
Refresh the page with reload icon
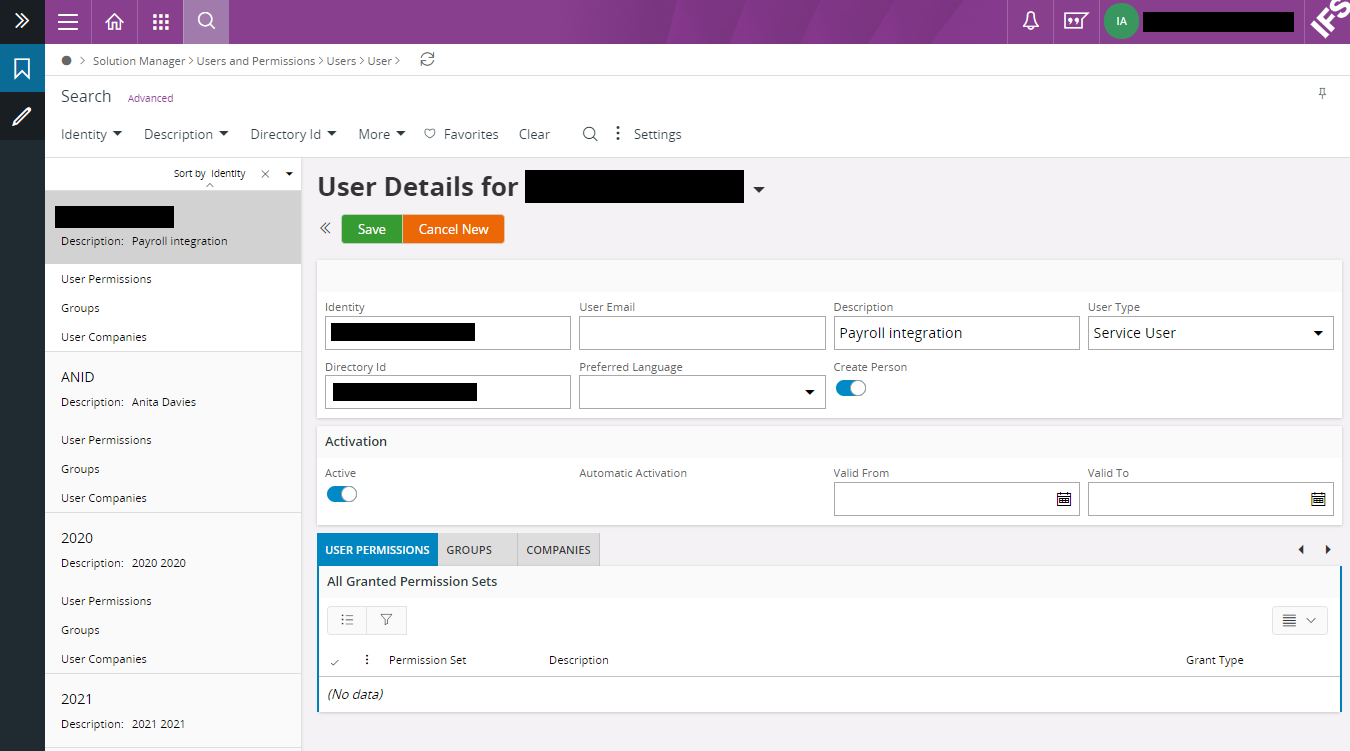point(427,60)
